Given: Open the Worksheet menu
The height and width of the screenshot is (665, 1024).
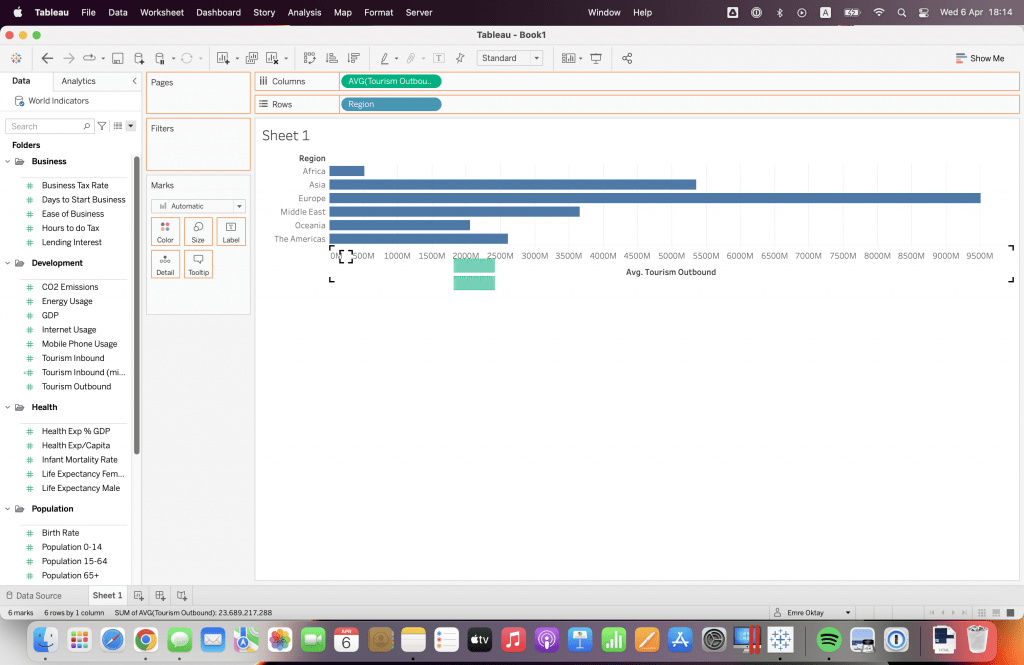Looking at the screenshot, I should click(x=161, y=12).
